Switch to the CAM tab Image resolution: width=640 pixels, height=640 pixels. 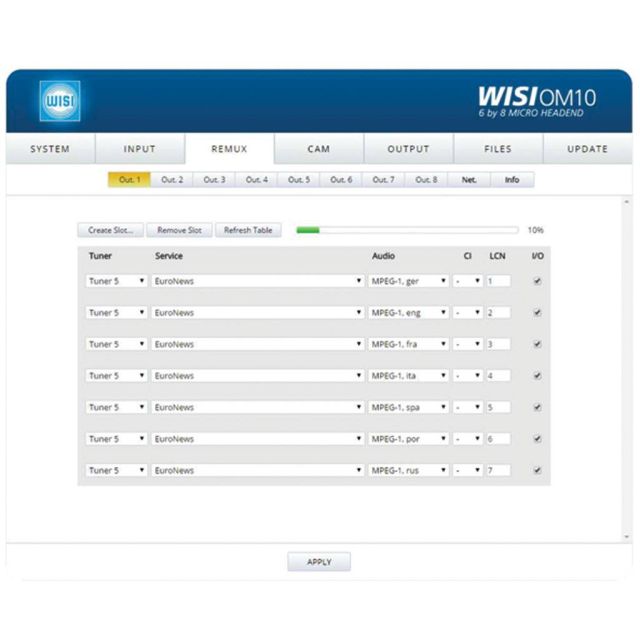click(318, 149)
